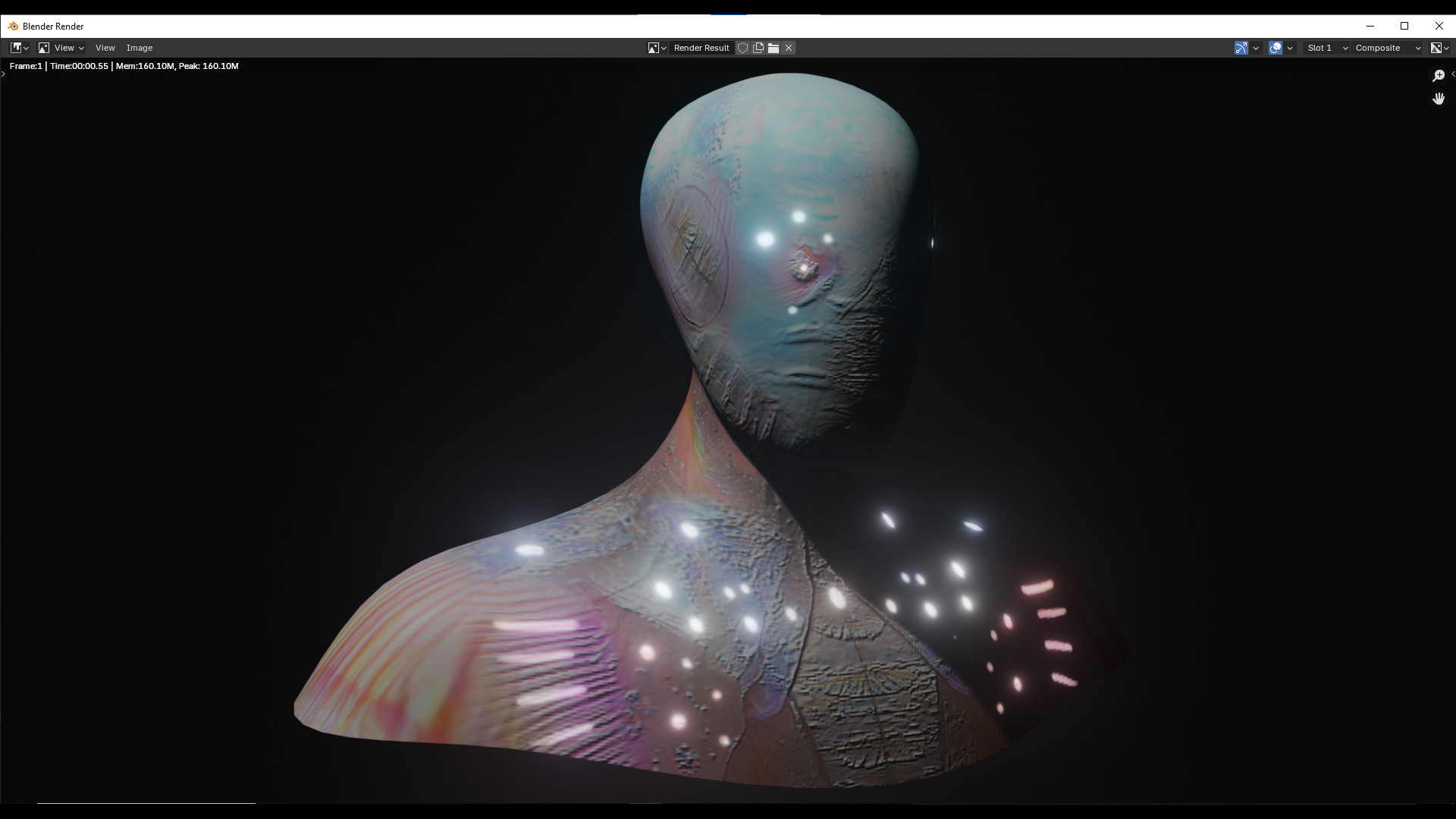Screen dimensions: 1456x819
Task: Open the Composite layer dropdown
Action: pos(1388,48)
